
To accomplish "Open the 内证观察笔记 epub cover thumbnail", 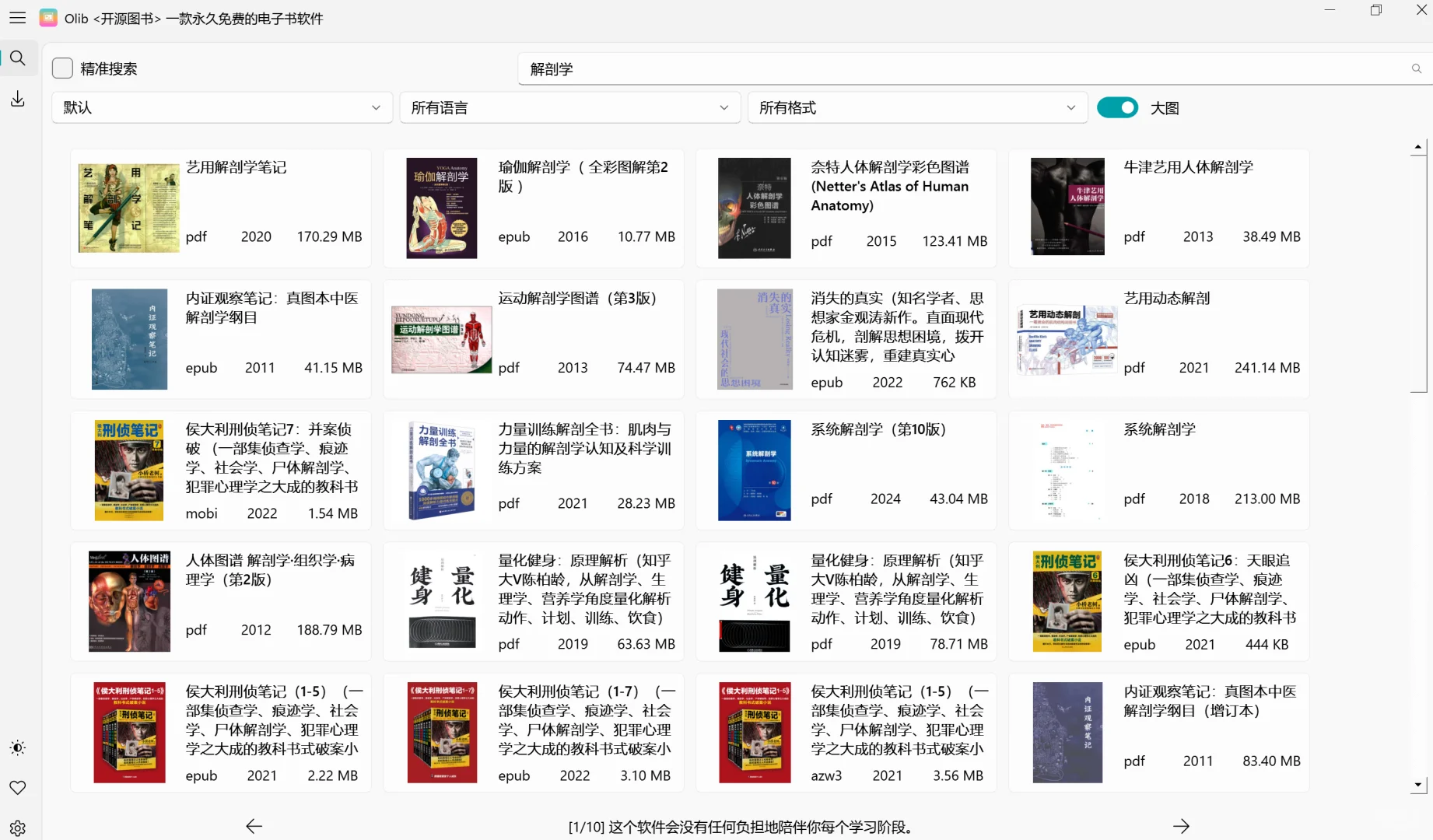I will (x=129, y=339).
